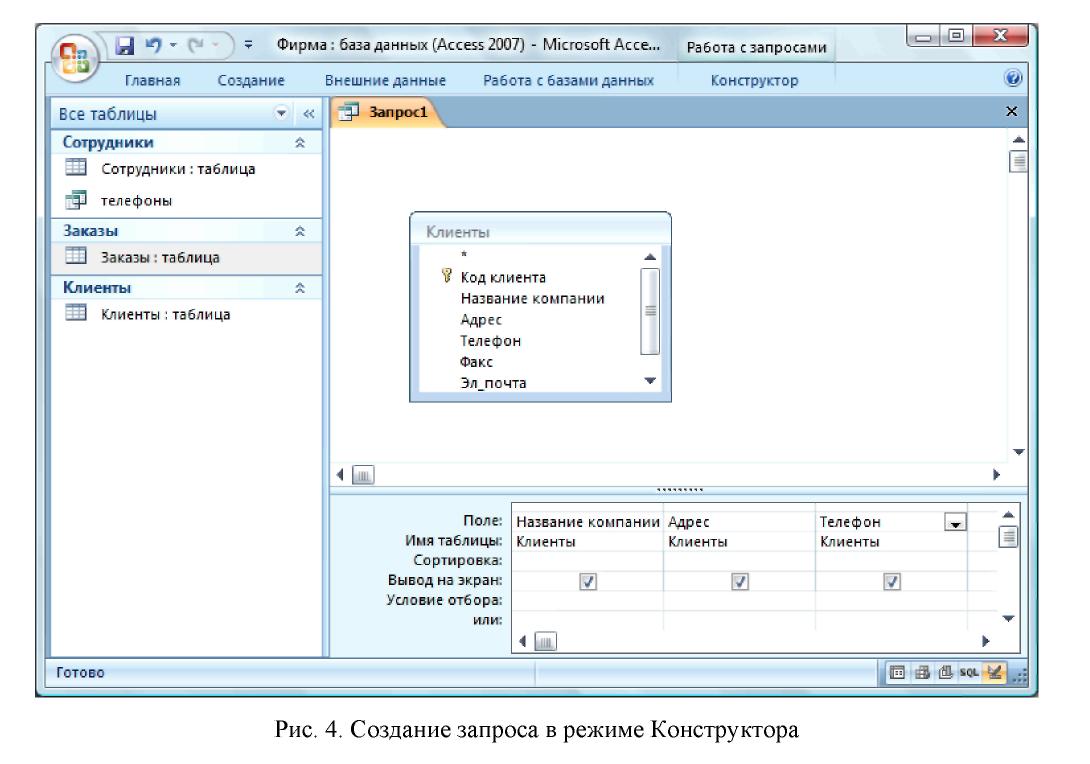Open the Работа с базами данных tab

click(569, 81)
